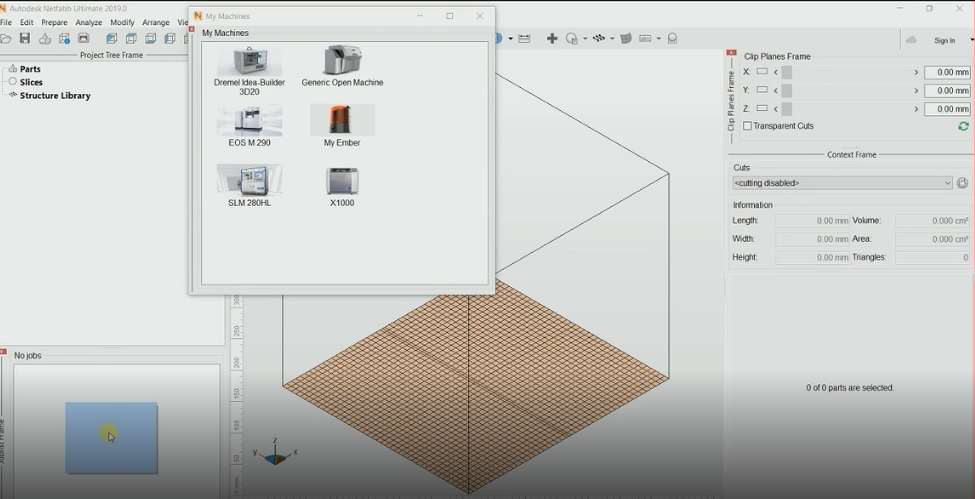Click X clip plane left arrow
The image size is (975, 499).
tap(775, 72)
